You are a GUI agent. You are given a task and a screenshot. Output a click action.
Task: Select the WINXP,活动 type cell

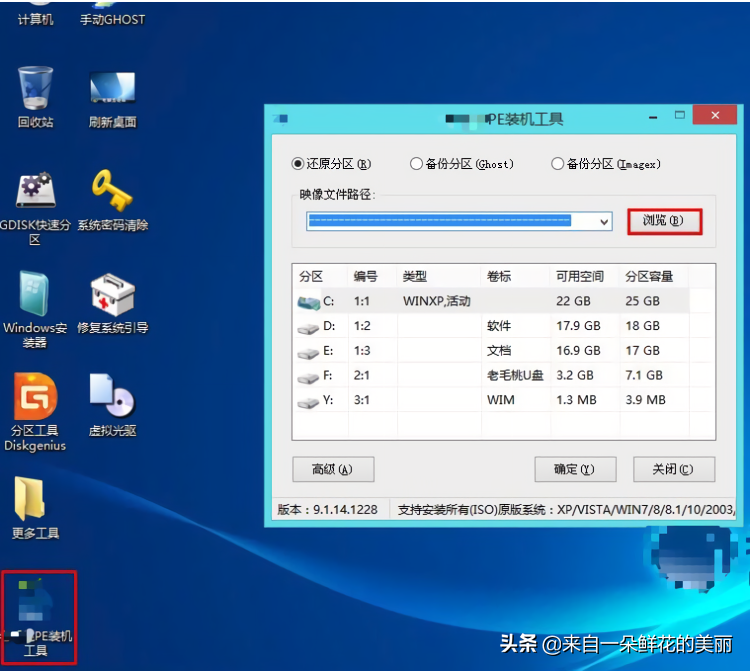[x=437, y=301]
